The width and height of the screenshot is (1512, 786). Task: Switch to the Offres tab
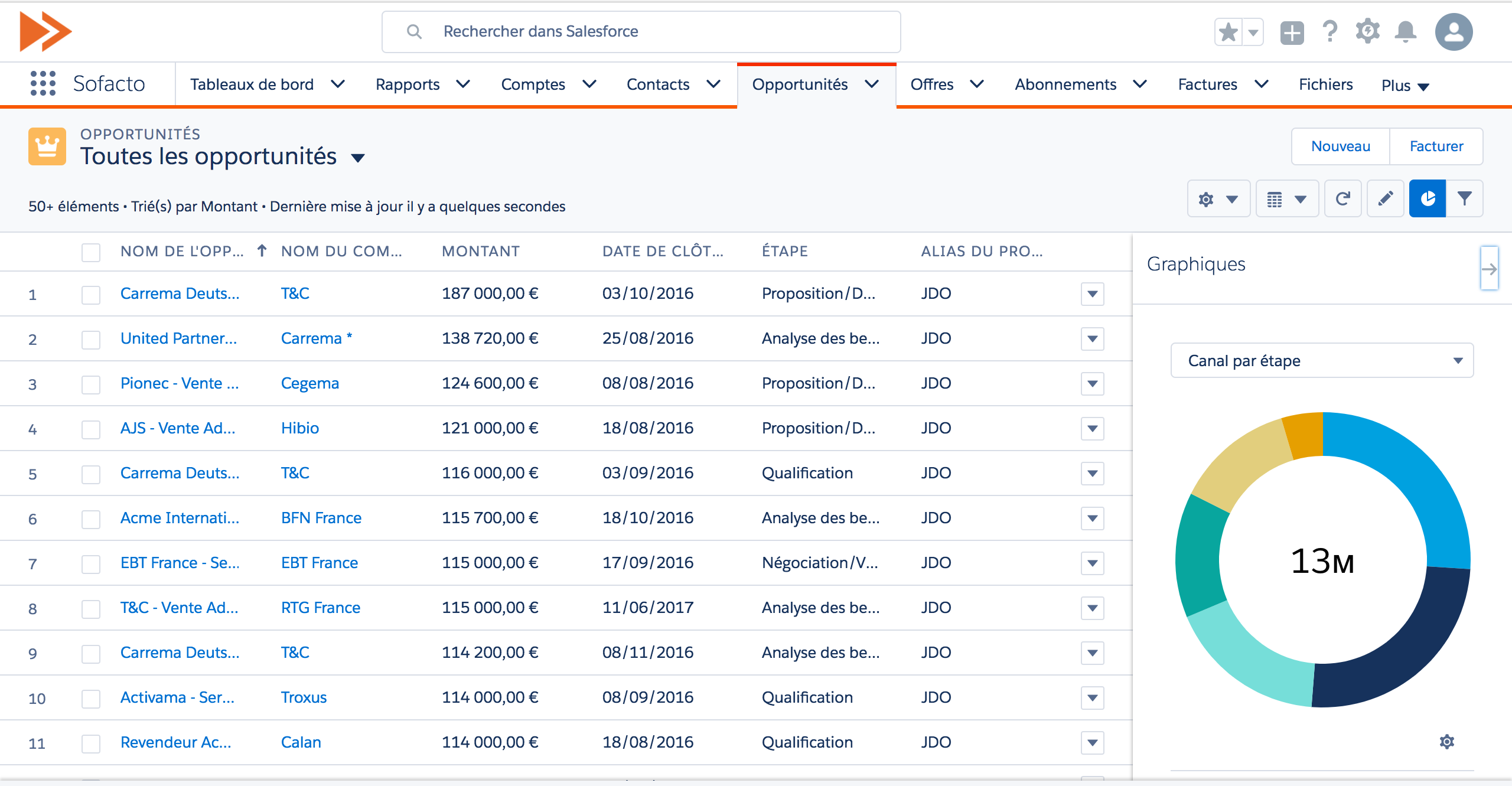[932, 84]
